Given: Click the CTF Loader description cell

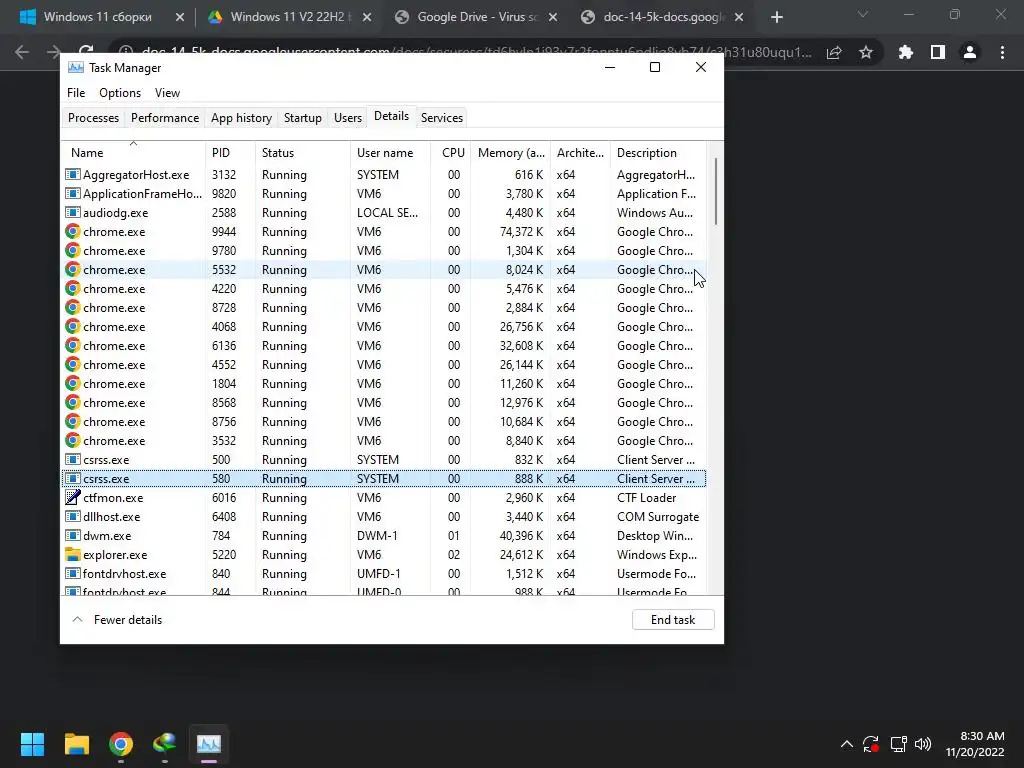Looking at the screenshot, I should (x=646, y=498).
